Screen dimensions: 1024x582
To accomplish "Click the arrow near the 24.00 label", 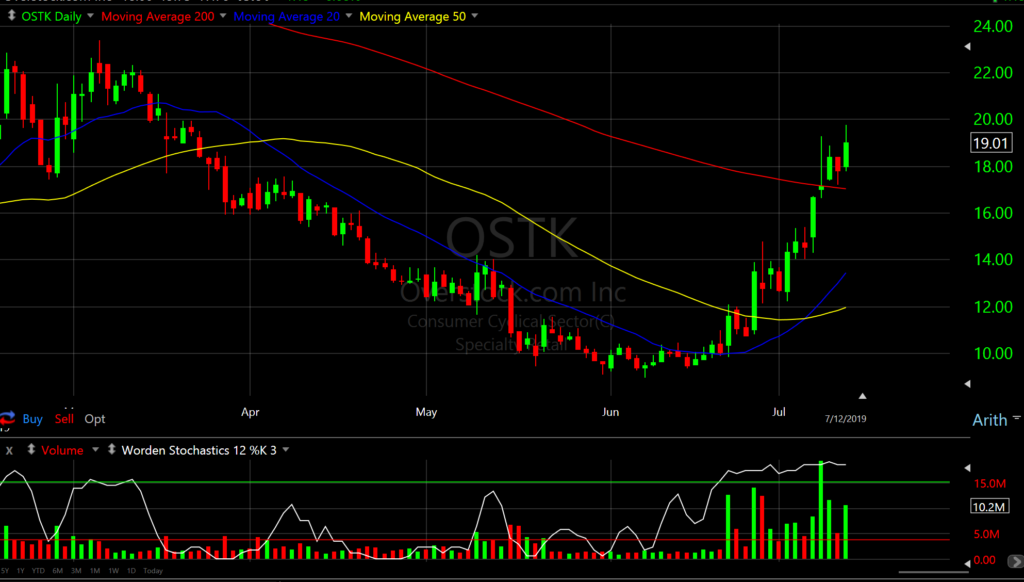I will (968, 46).
